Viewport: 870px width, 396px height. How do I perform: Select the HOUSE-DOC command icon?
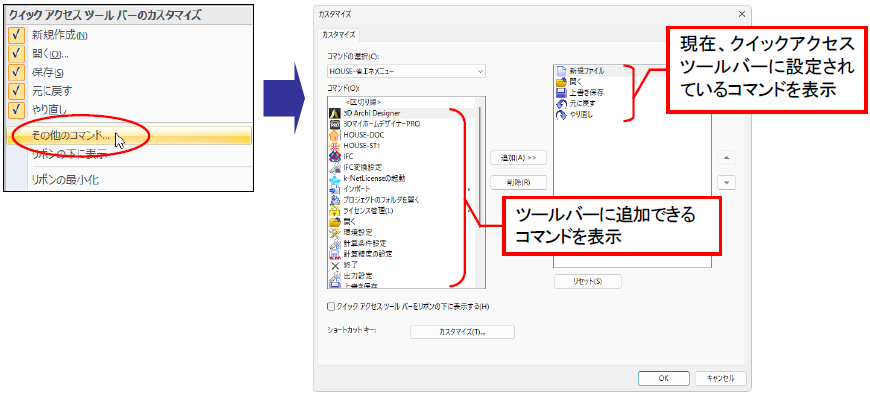pos(335,135)
